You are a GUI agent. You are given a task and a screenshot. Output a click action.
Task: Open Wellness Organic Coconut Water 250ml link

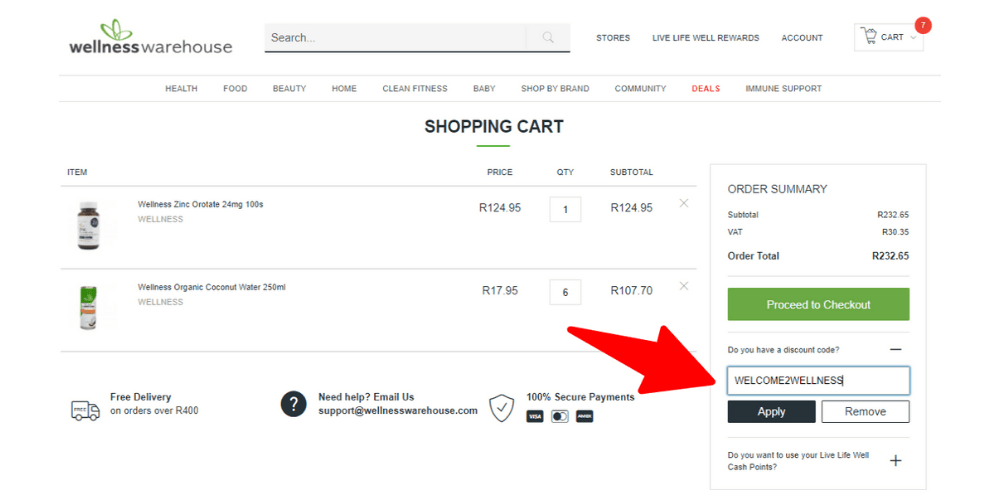pos(212,287)
